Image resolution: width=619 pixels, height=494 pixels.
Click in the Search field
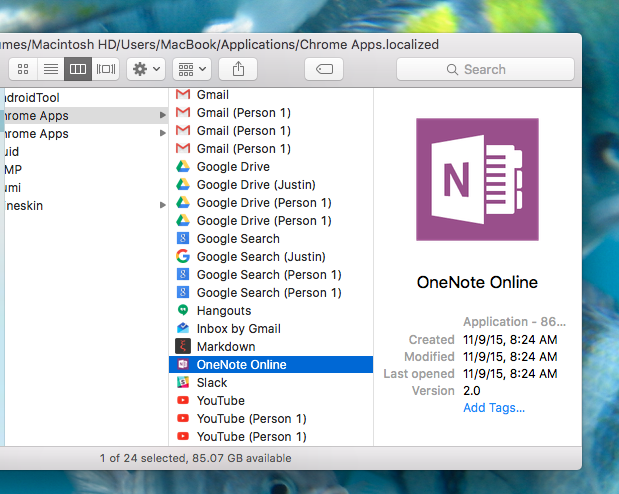(485, 69)
